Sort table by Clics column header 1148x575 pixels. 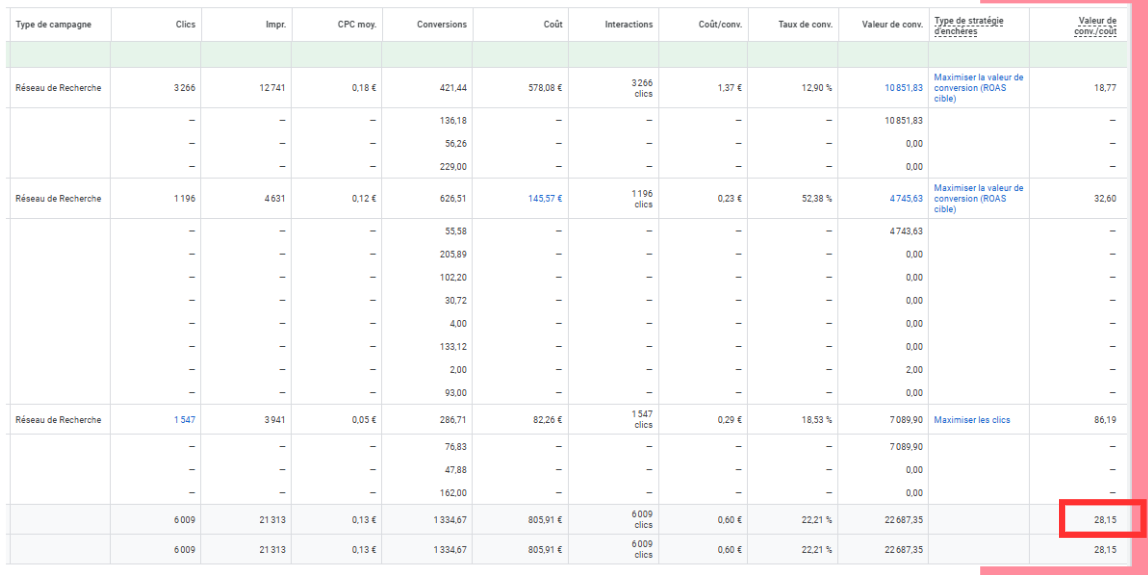pos(184,24)
